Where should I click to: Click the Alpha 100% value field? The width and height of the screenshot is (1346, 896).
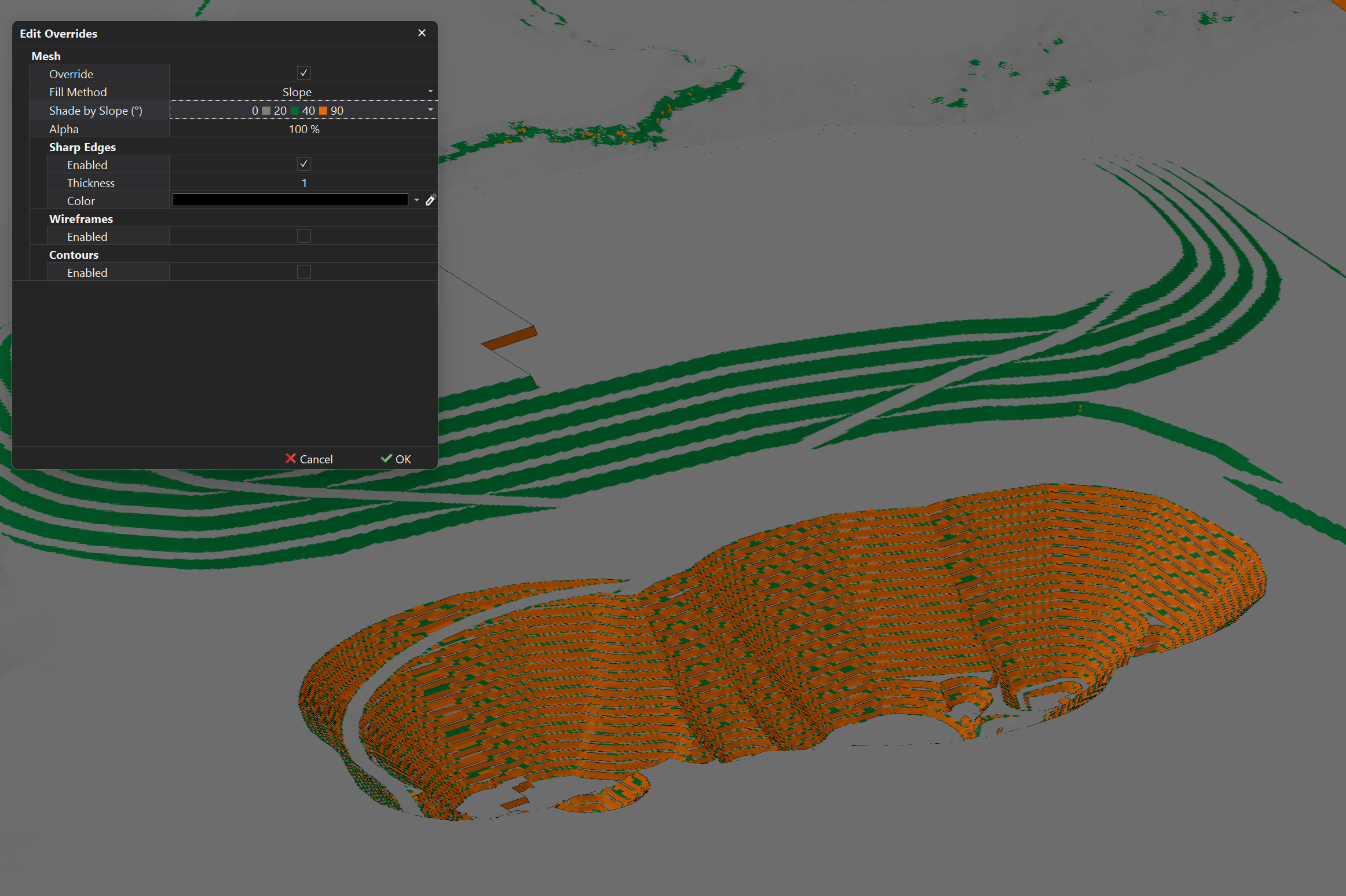[303, 129]
